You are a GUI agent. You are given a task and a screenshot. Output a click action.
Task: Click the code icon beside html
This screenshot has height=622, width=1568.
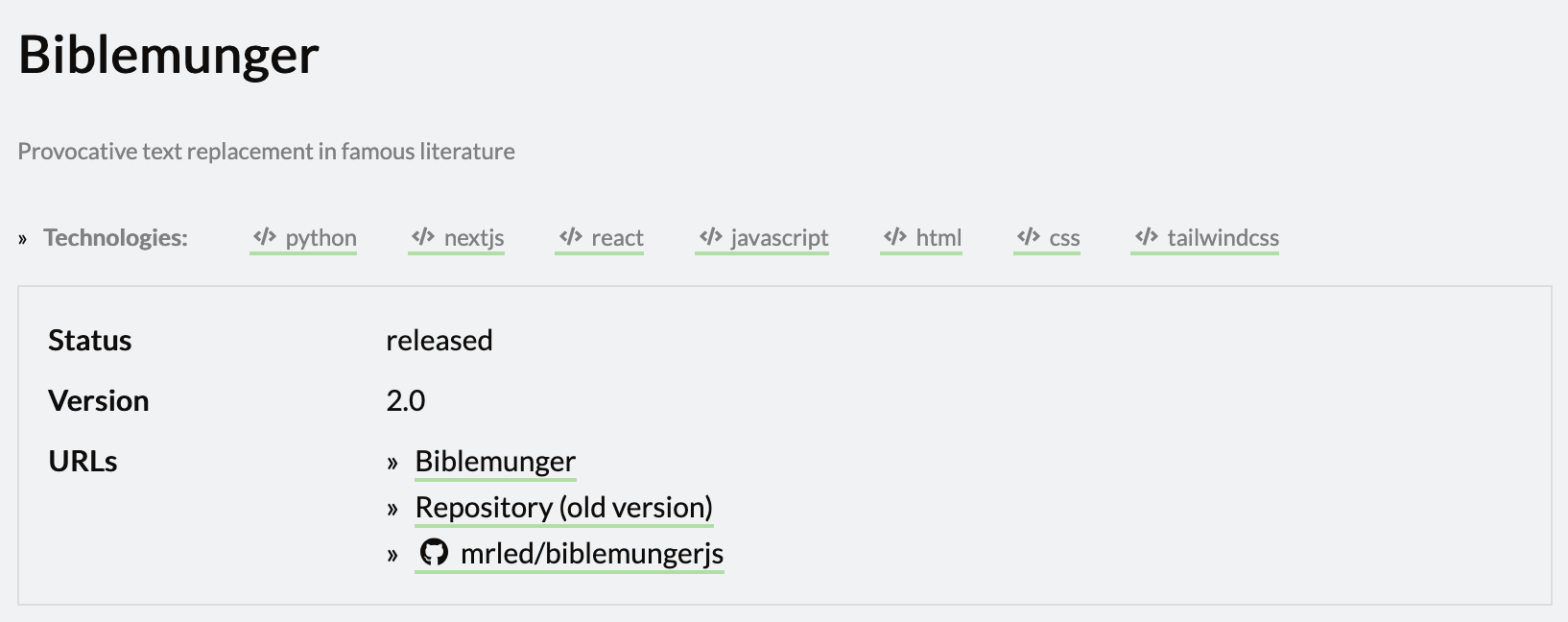point(895,237)
